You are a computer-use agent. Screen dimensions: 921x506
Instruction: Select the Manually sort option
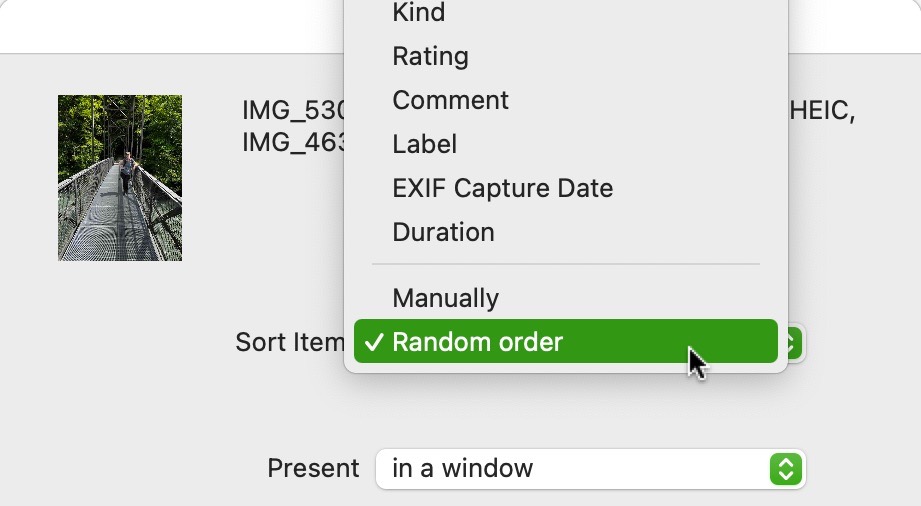pyautogui.click(x=445, y=298)
